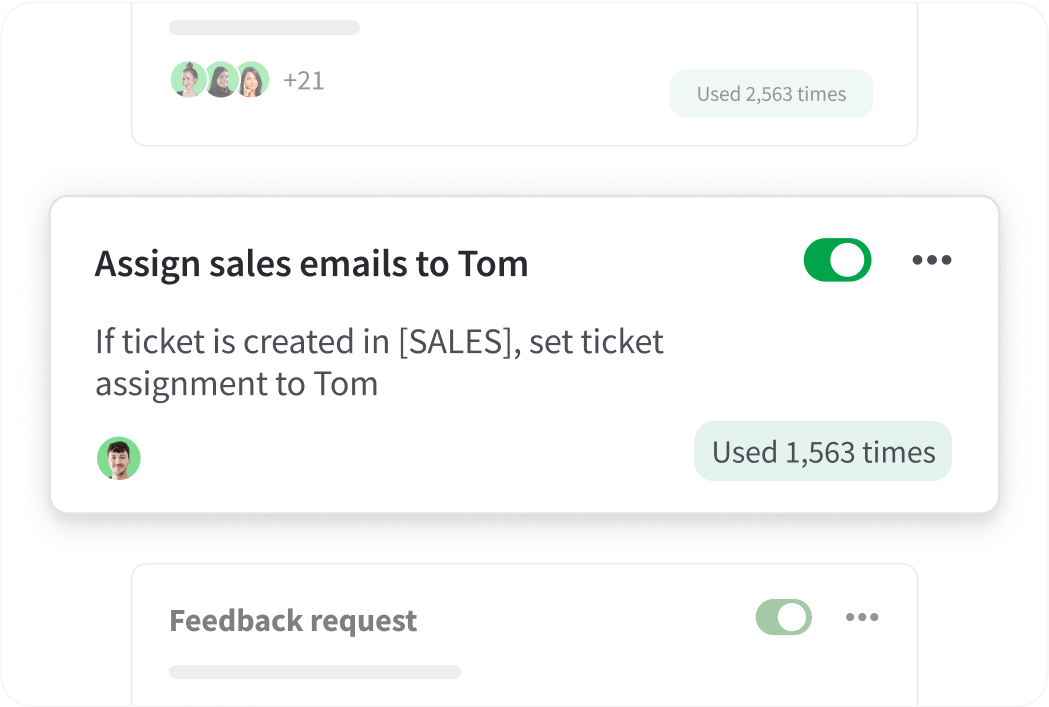Click the Used 1,563 times badge
This screenshot has width=1049, height=707.
coord(822,451)
